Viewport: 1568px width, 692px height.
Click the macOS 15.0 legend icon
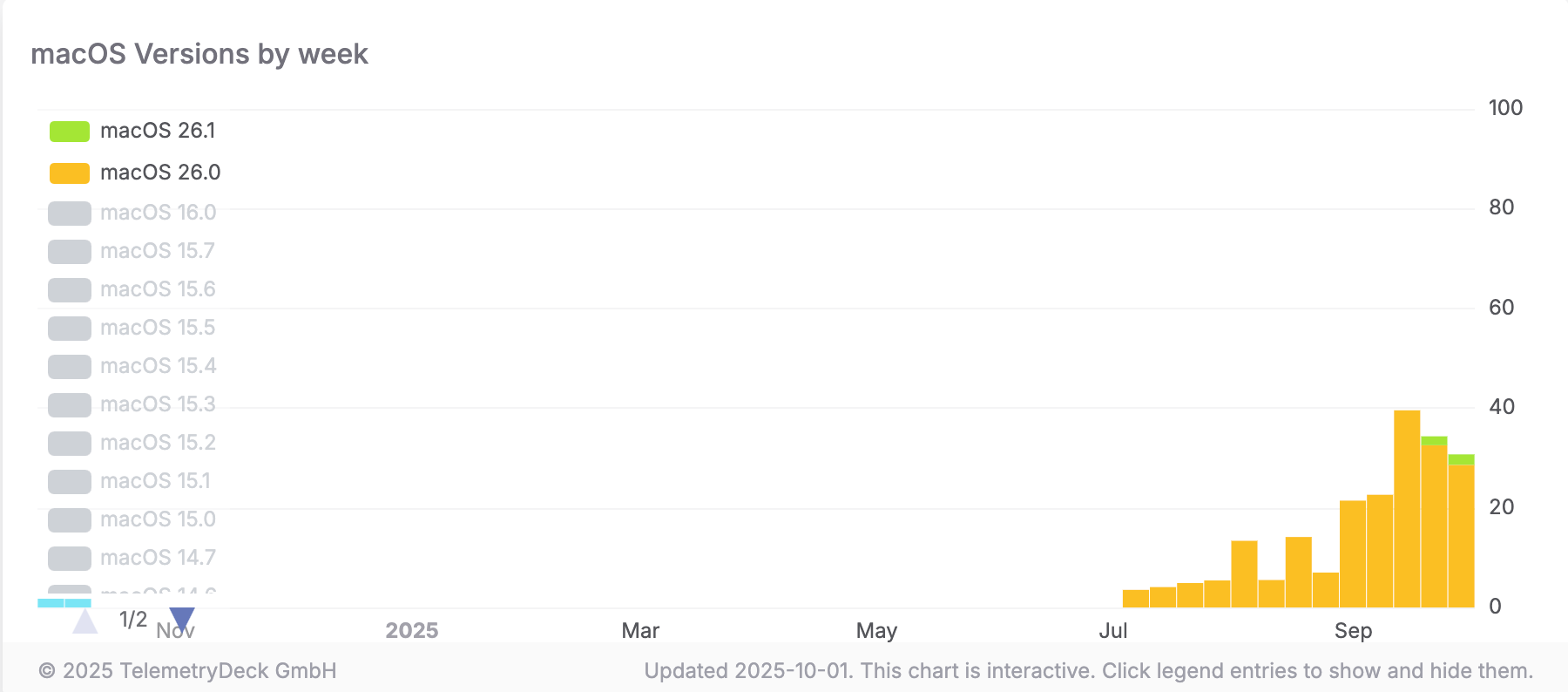70,520
